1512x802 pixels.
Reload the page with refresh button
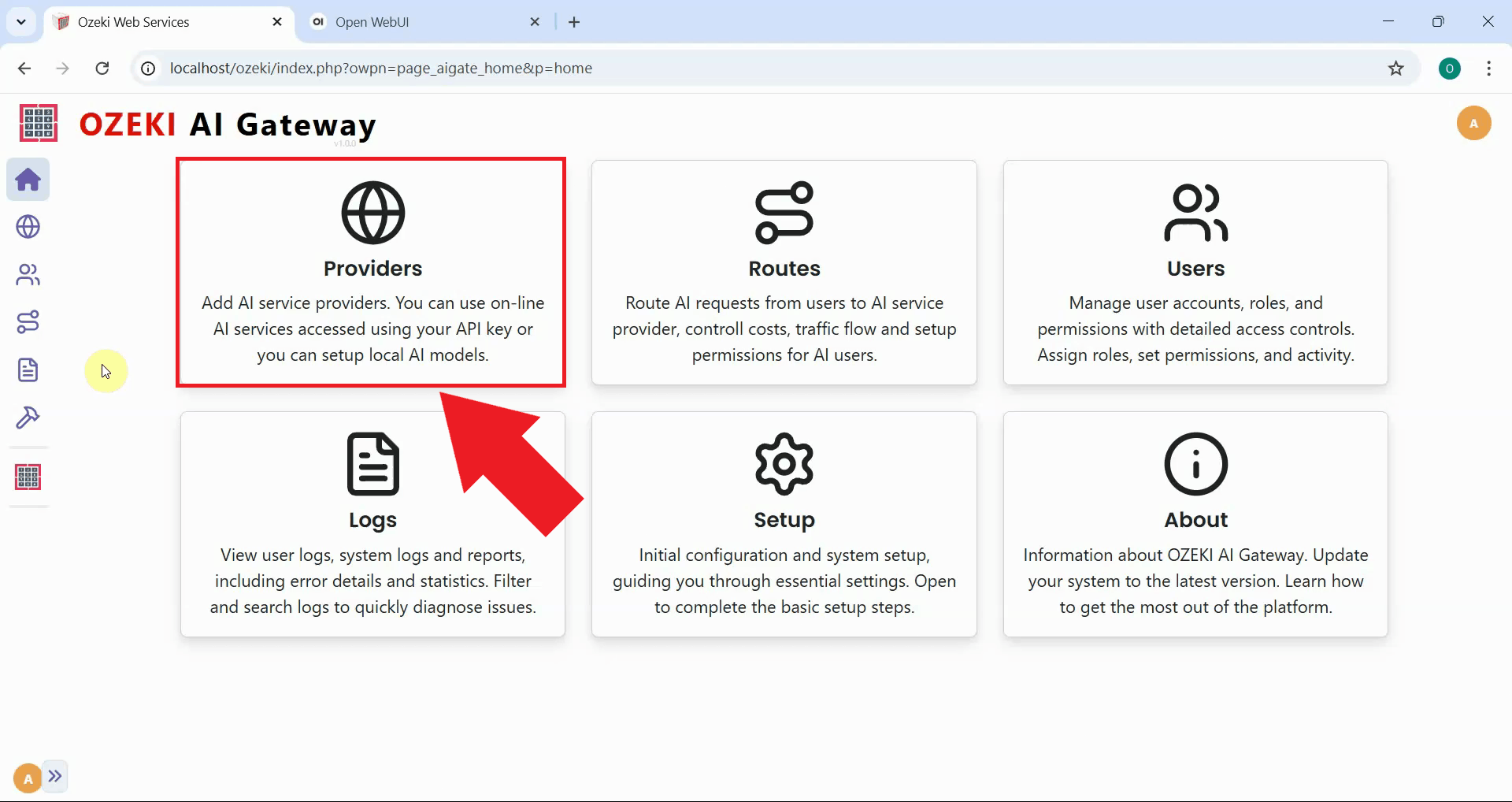102,69
